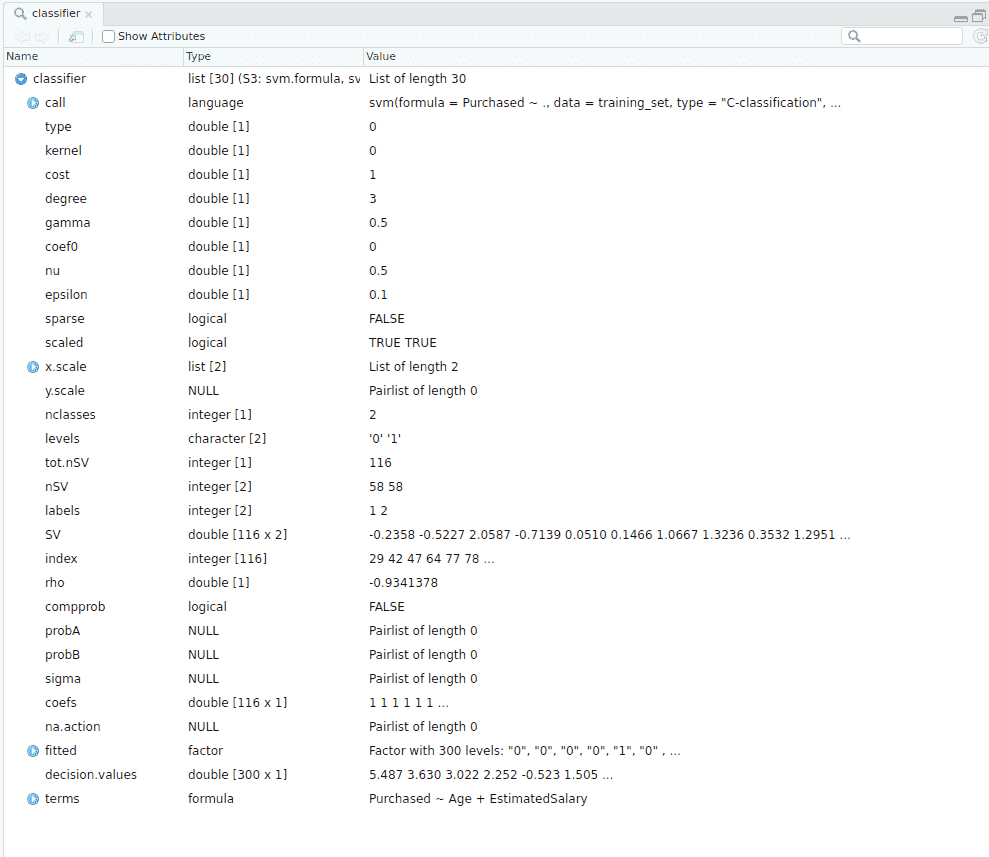Image resolution: width=989 pixels, height=857 pixels.
Task: Click the show in new window icon
Action: 76,37
